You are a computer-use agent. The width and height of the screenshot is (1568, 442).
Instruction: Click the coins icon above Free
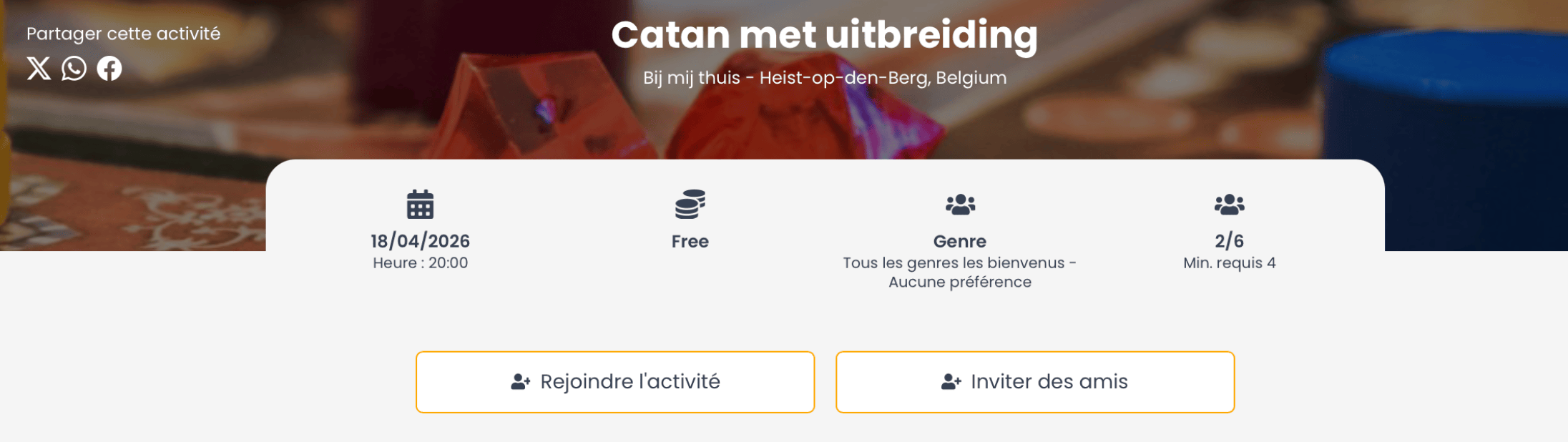[x=690, y=205]
